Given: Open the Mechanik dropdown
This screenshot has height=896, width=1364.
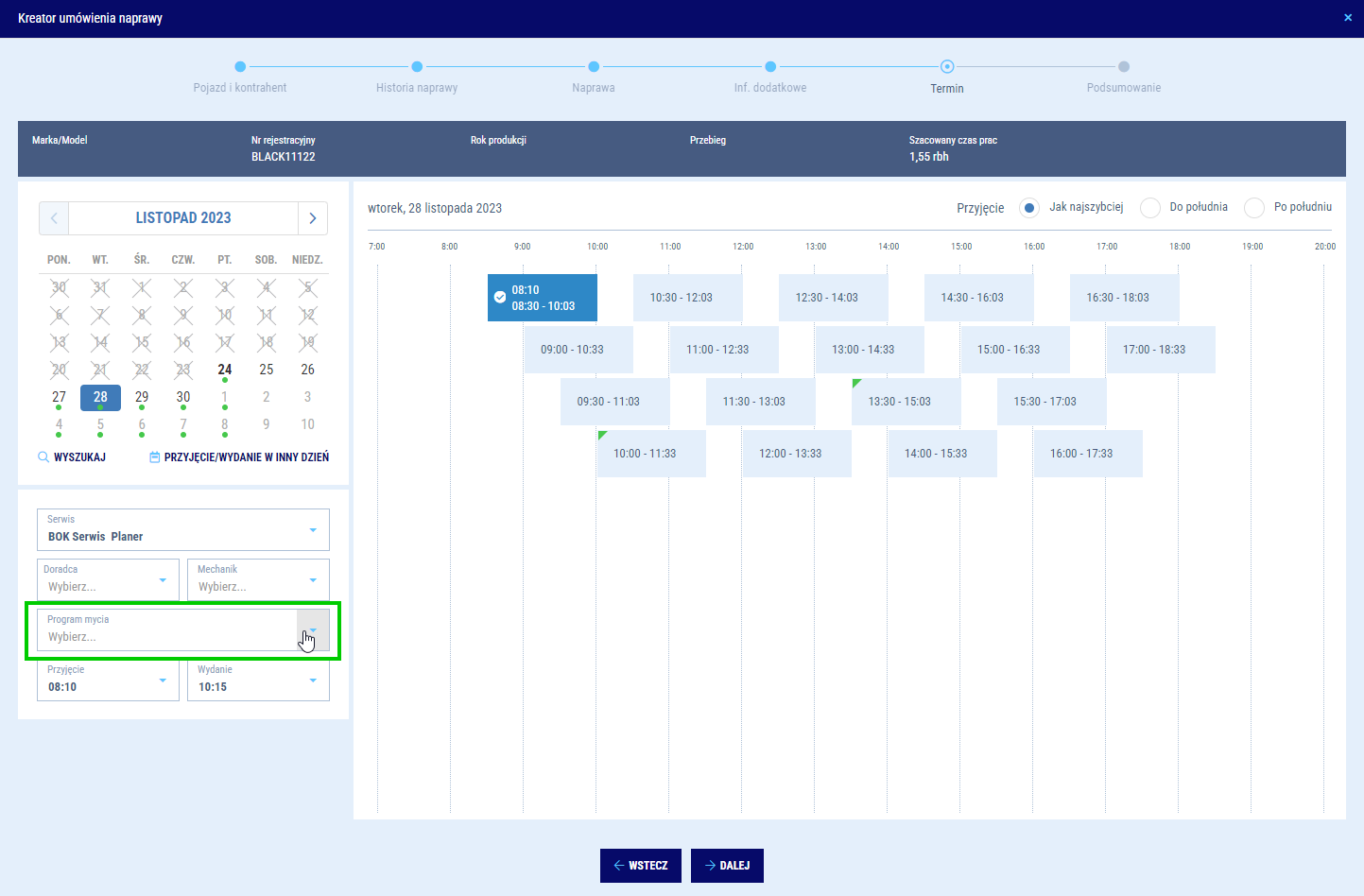Looking at the screenshot, I should [313, 580].
